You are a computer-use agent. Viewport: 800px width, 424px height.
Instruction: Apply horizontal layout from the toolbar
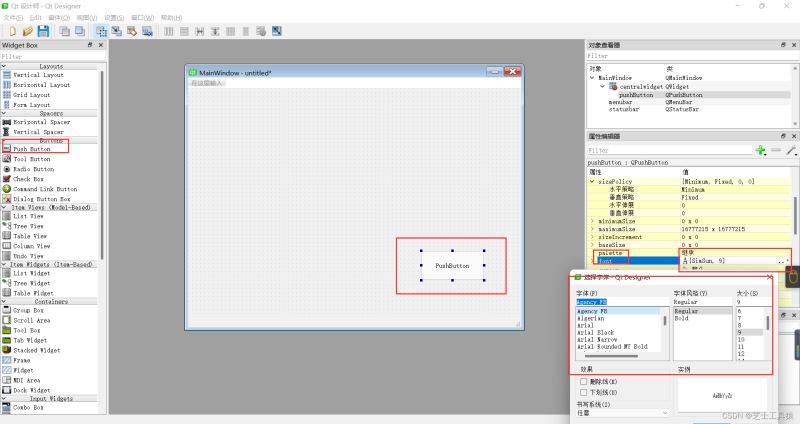click(x=169, y=31)
